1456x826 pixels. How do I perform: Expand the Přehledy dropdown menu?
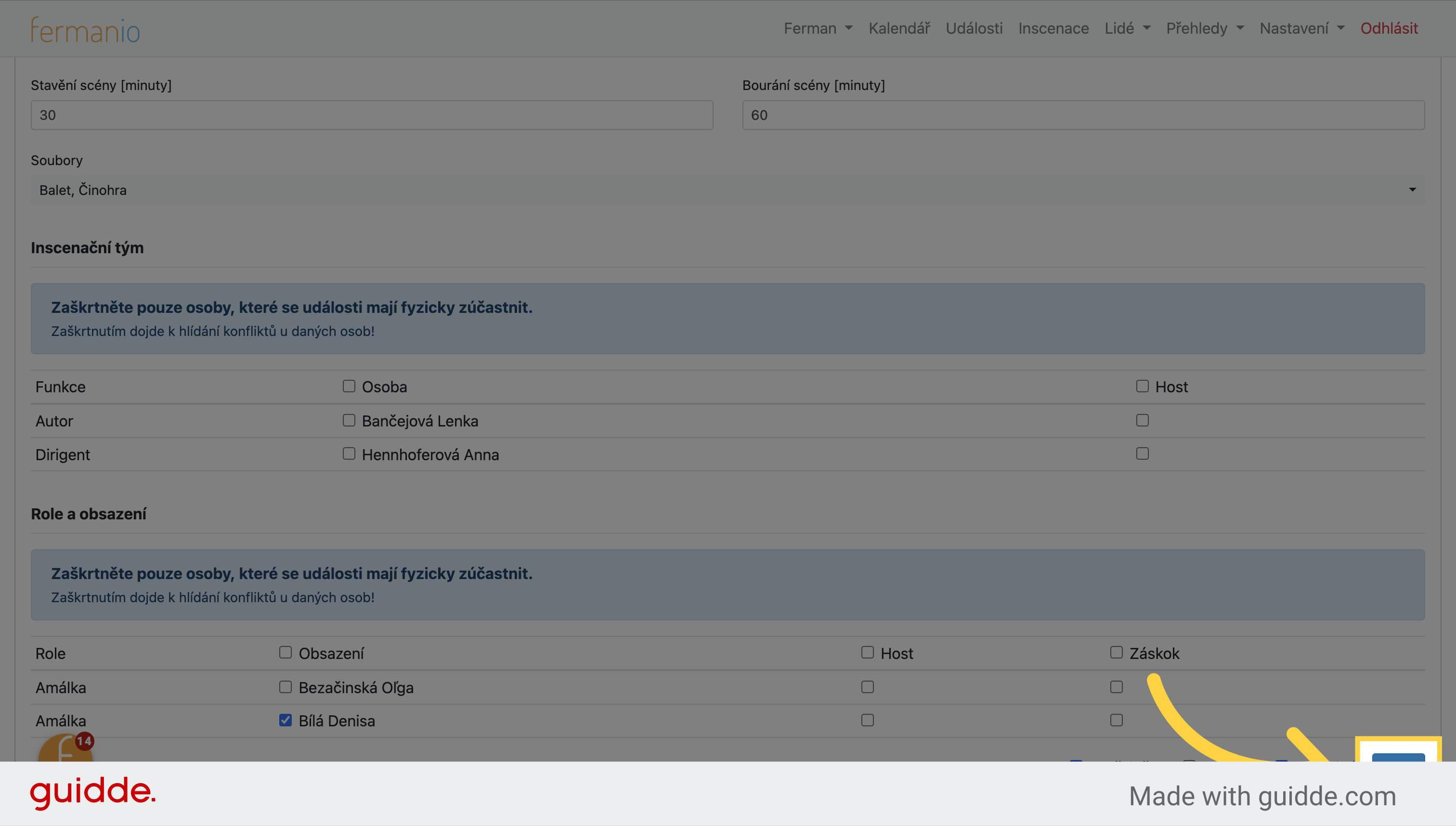click(1205, 28)
